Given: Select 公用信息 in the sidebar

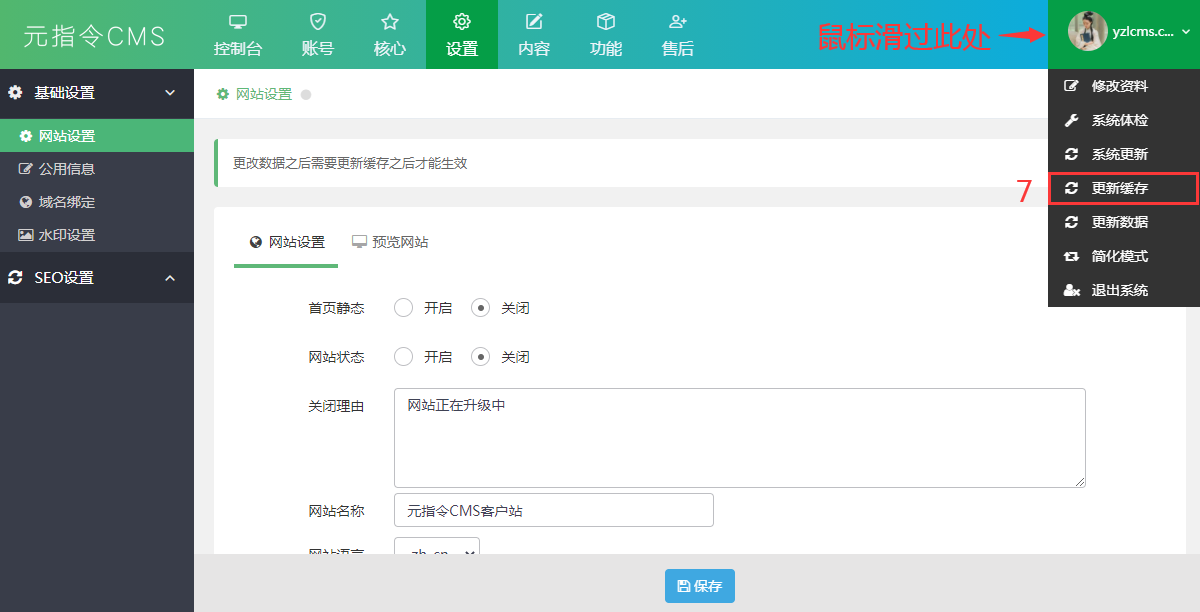Looking at the screenshot, I should click(97, 169).
